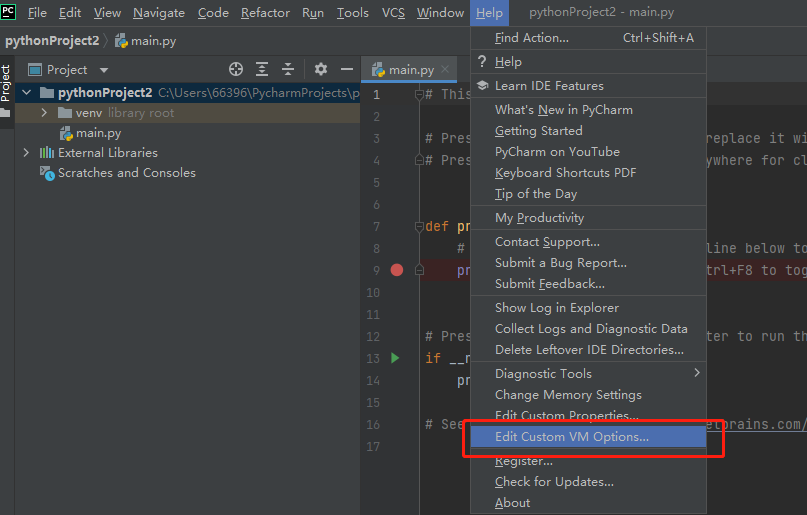Screen dimensions: 807x515
Task: Click the Scratches and Consoles icon
Action: coord(47,173)
